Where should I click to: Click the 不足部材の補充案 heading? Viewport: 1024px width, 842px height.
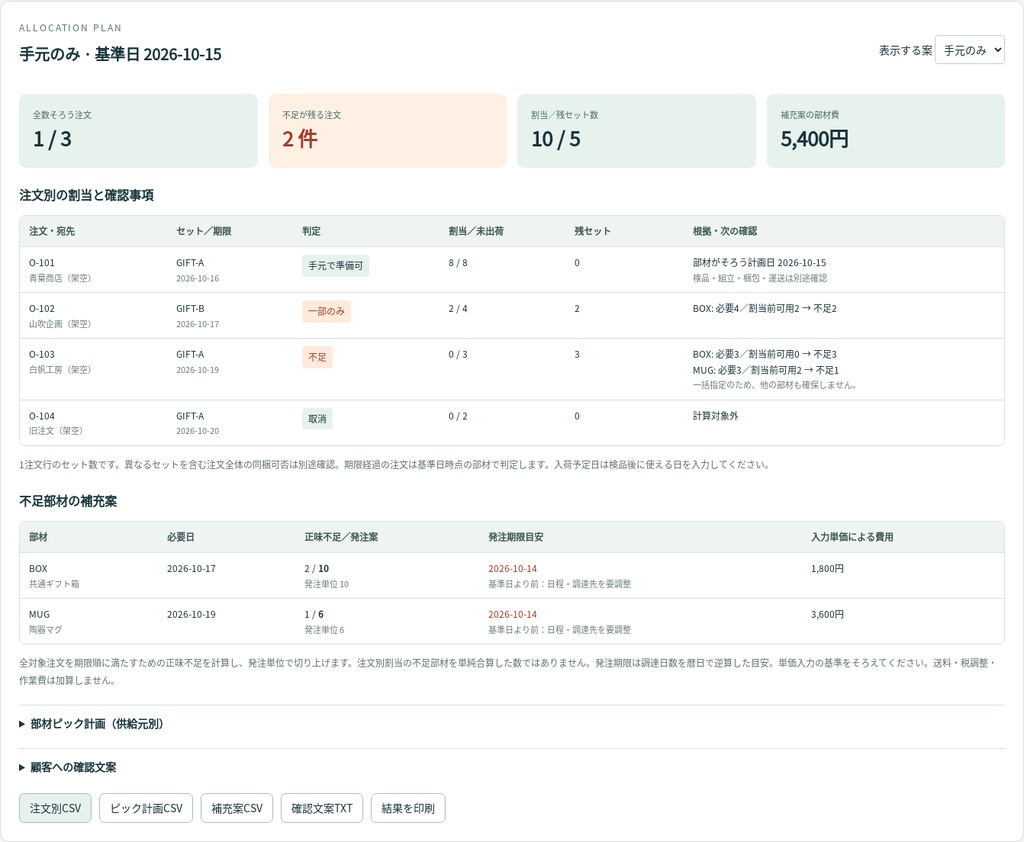68,502
